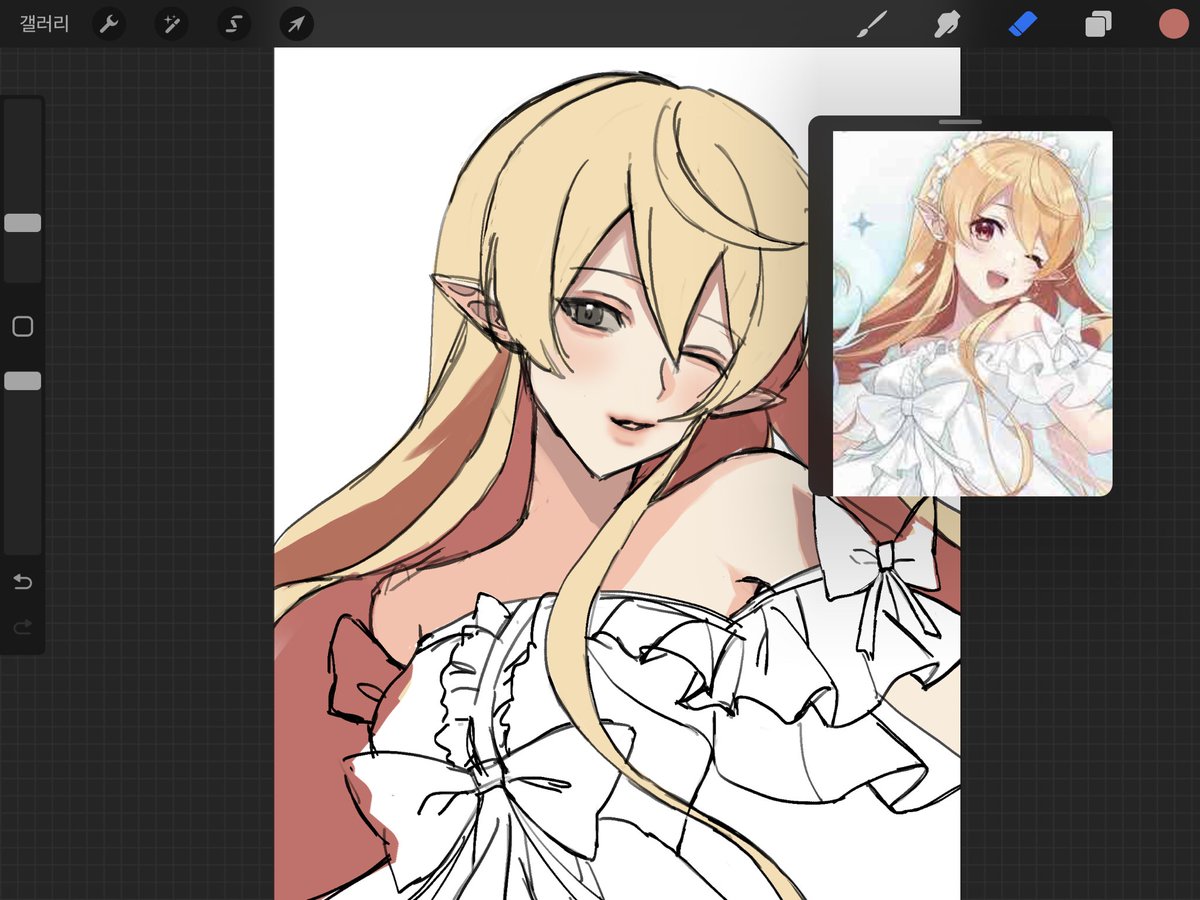1200x900 pixels.
Task: Open the active color picker circle
Action: (x=1173, y=24)
